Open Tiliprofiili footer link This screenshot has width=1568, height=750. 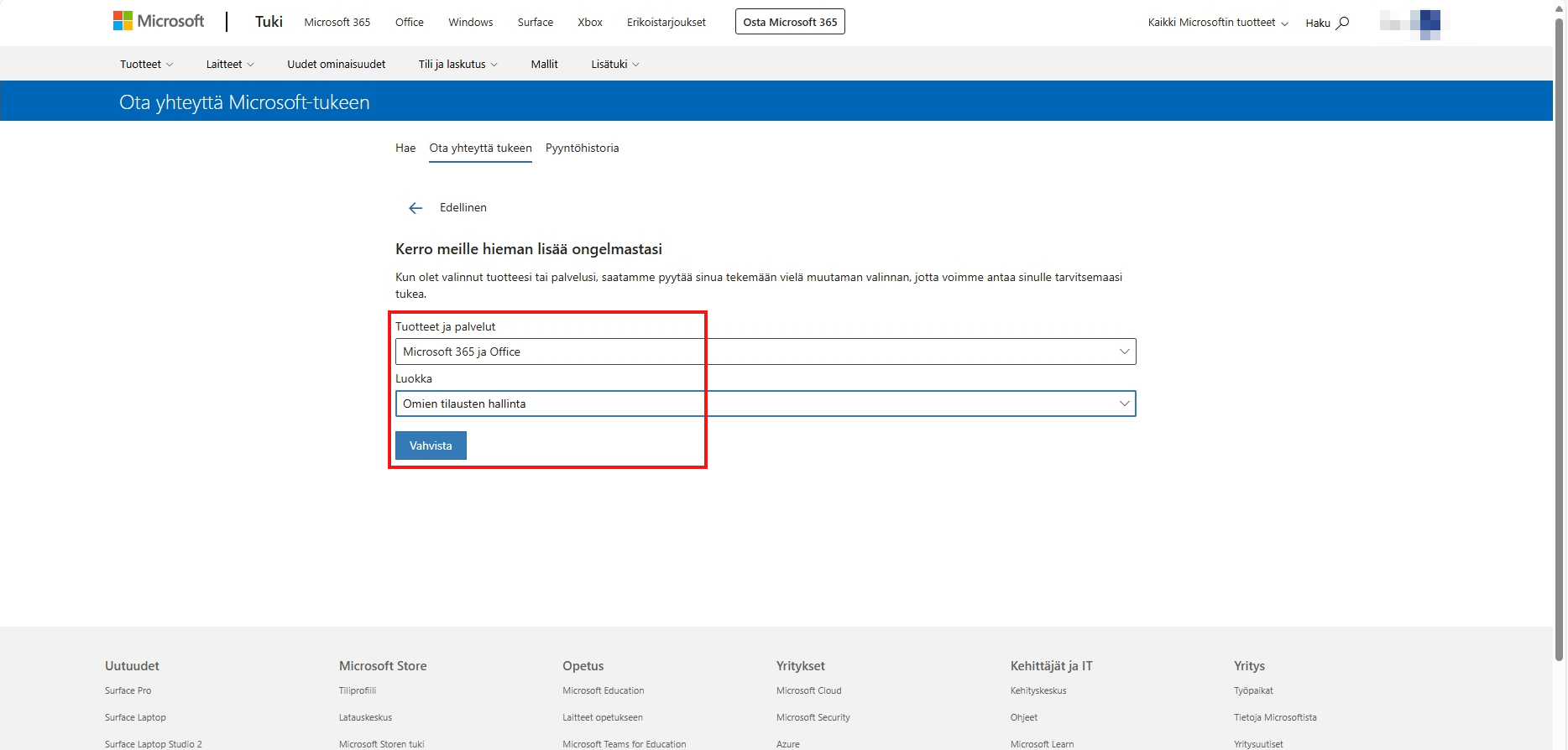(x=358, y=690)
